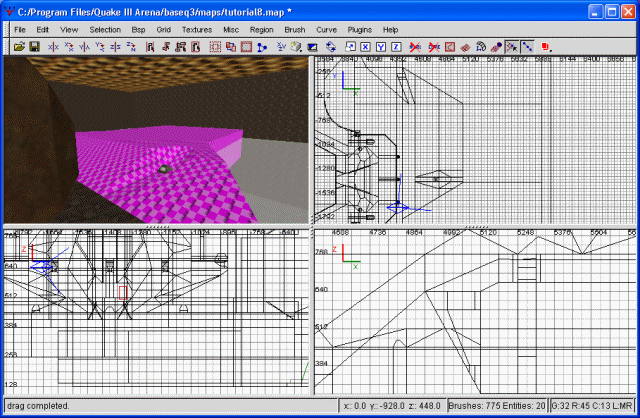Apply CSG Subtract to selection

215,47
